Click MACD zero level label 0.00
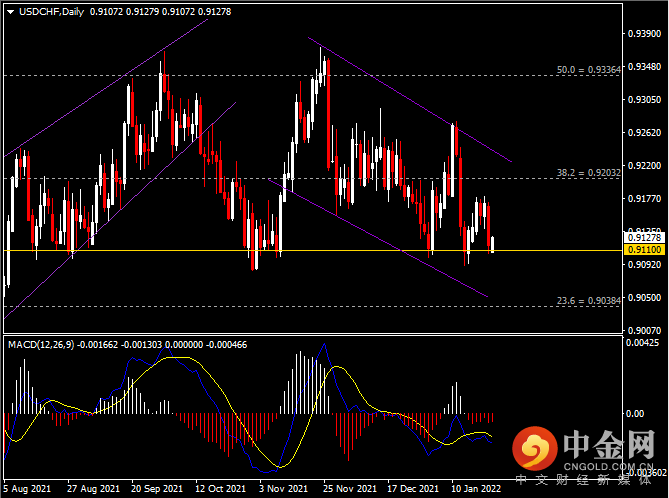Screen dimensions: 669x498 [635, 414]
